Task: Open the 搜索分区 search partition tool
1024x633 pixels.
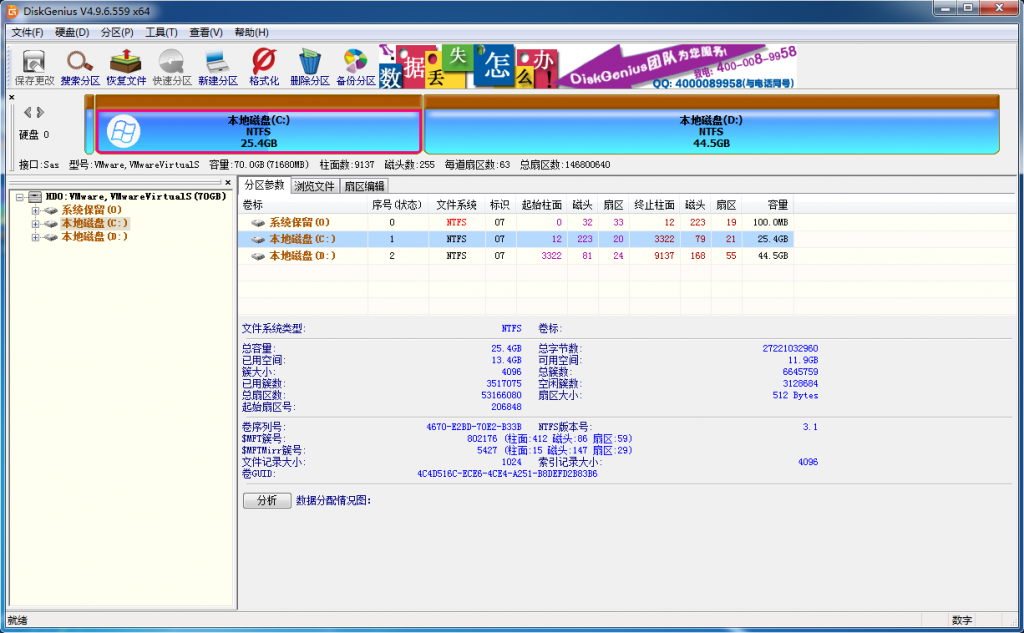Action: 80,67
